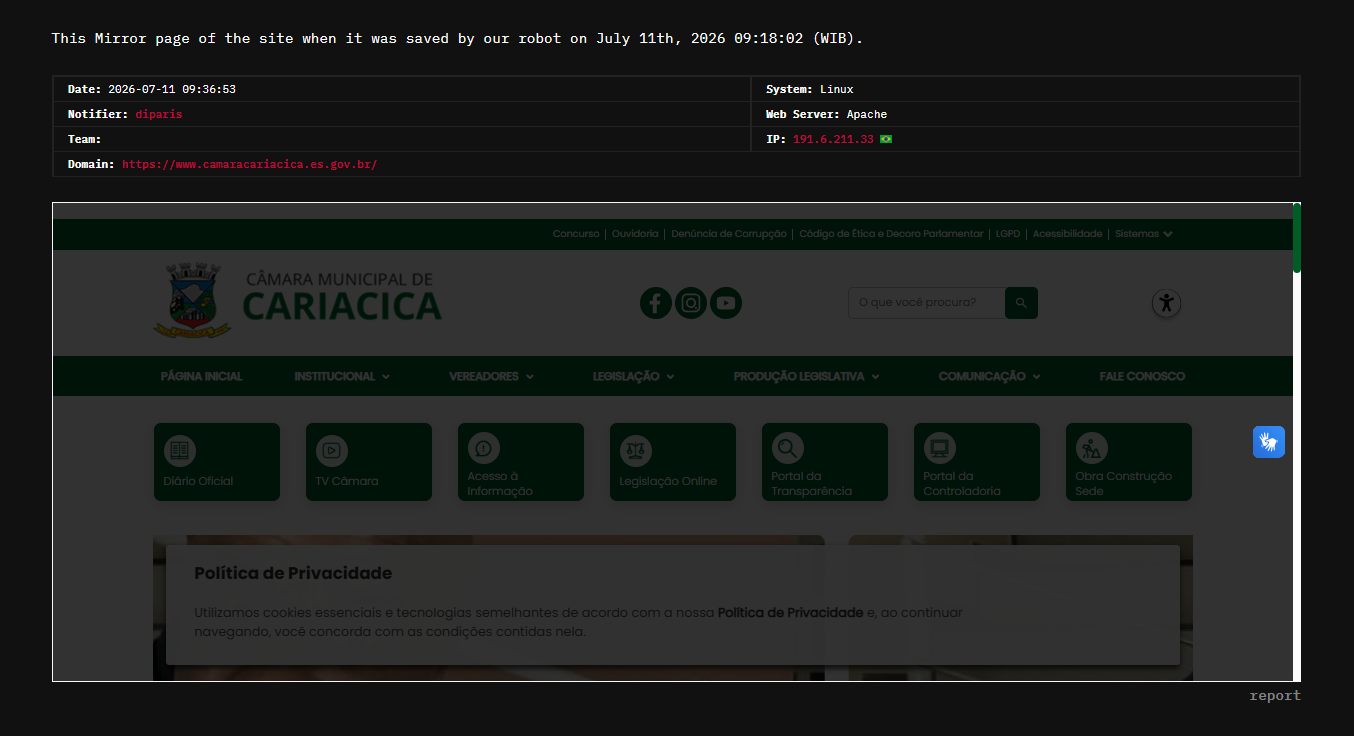Open Código de Ética e Decoro Parlamentar

891,234
